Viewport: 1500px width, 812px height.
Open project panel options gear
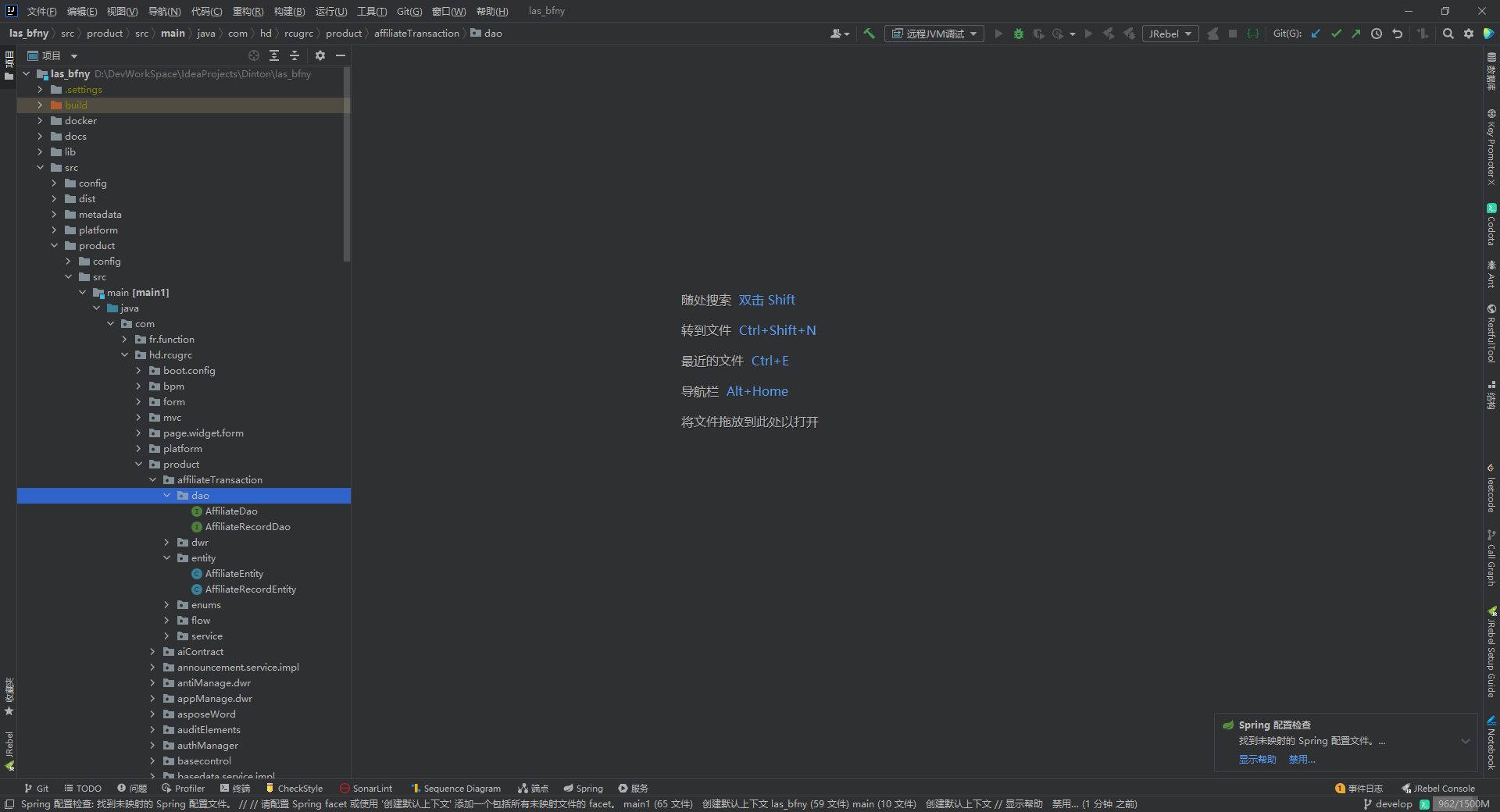tap(320, 55)
